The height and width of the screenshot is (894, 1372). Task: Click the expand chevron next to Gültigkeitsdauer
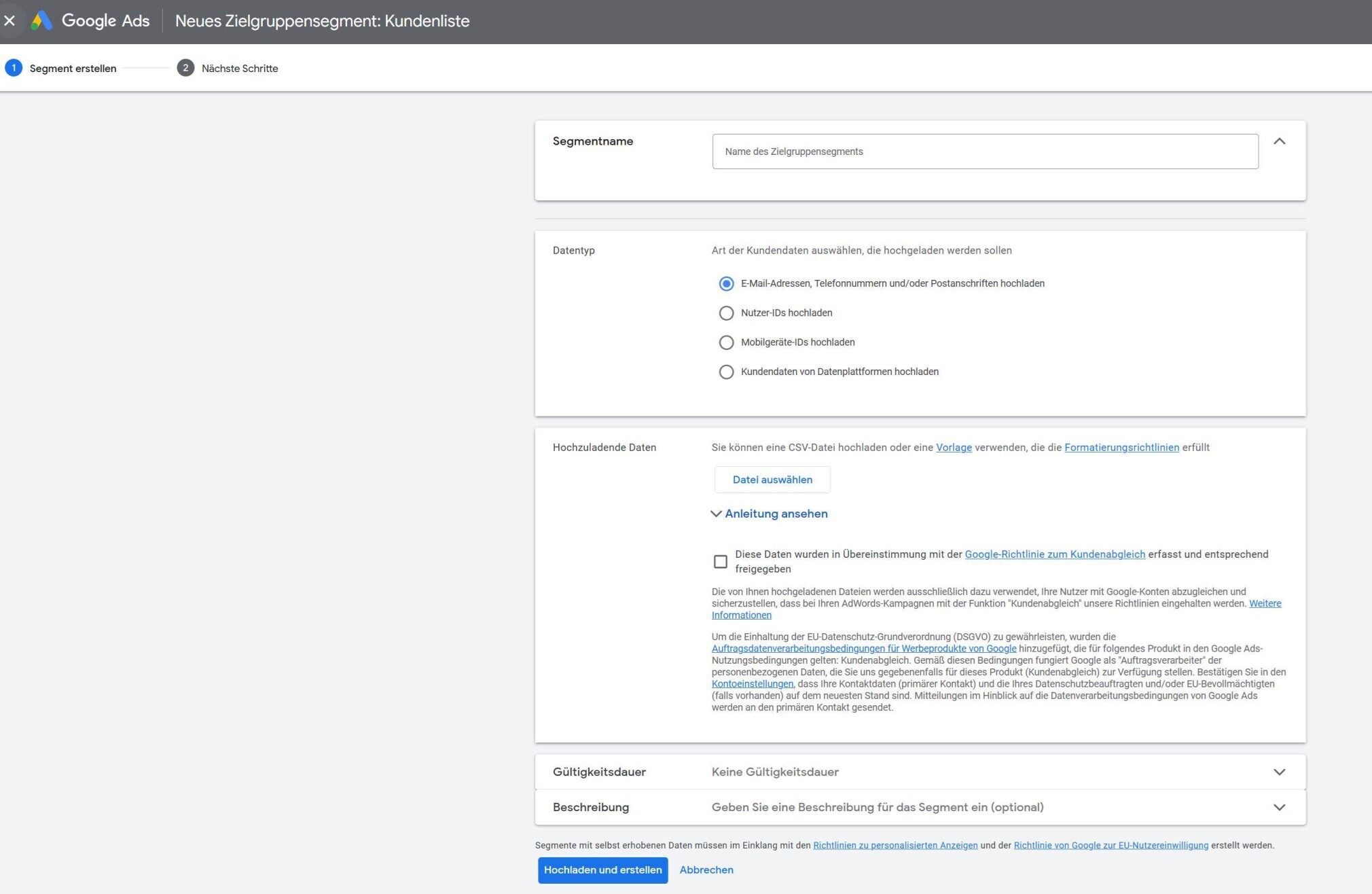pos(1280,772)
